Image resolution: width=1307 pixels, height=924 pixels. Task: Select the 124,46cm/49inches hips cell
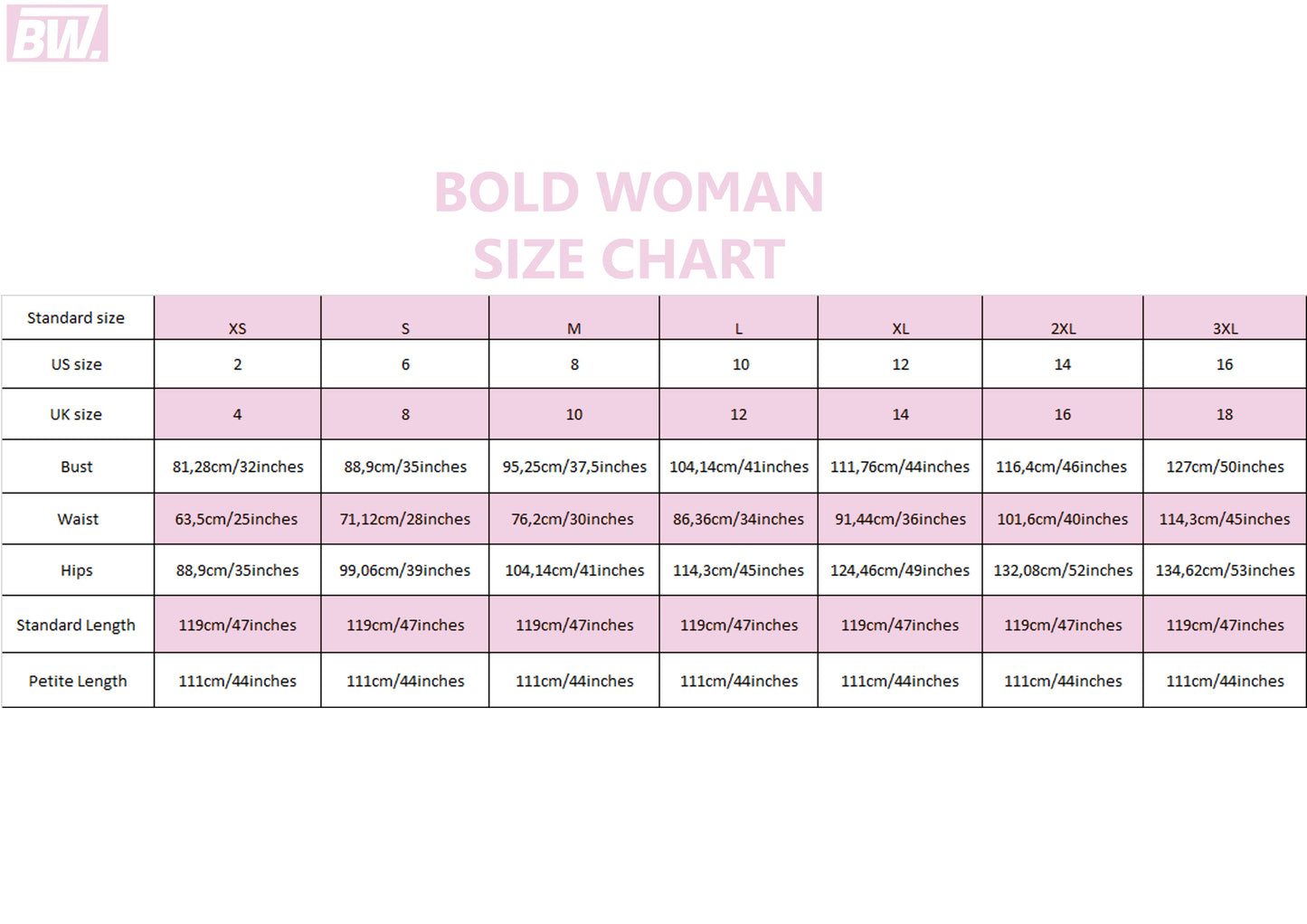coord(900,570)
